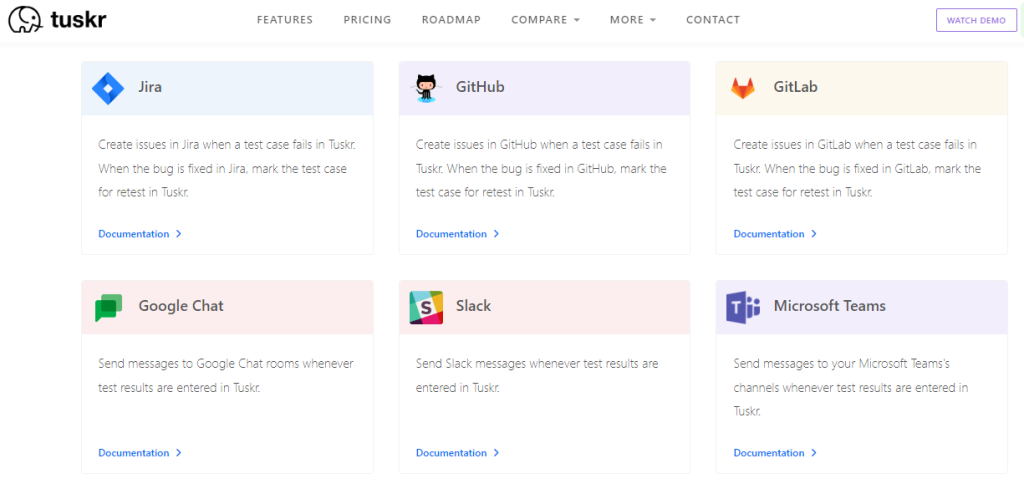
Task: Click the Slack logo icon
Action: tap(426, 307)
